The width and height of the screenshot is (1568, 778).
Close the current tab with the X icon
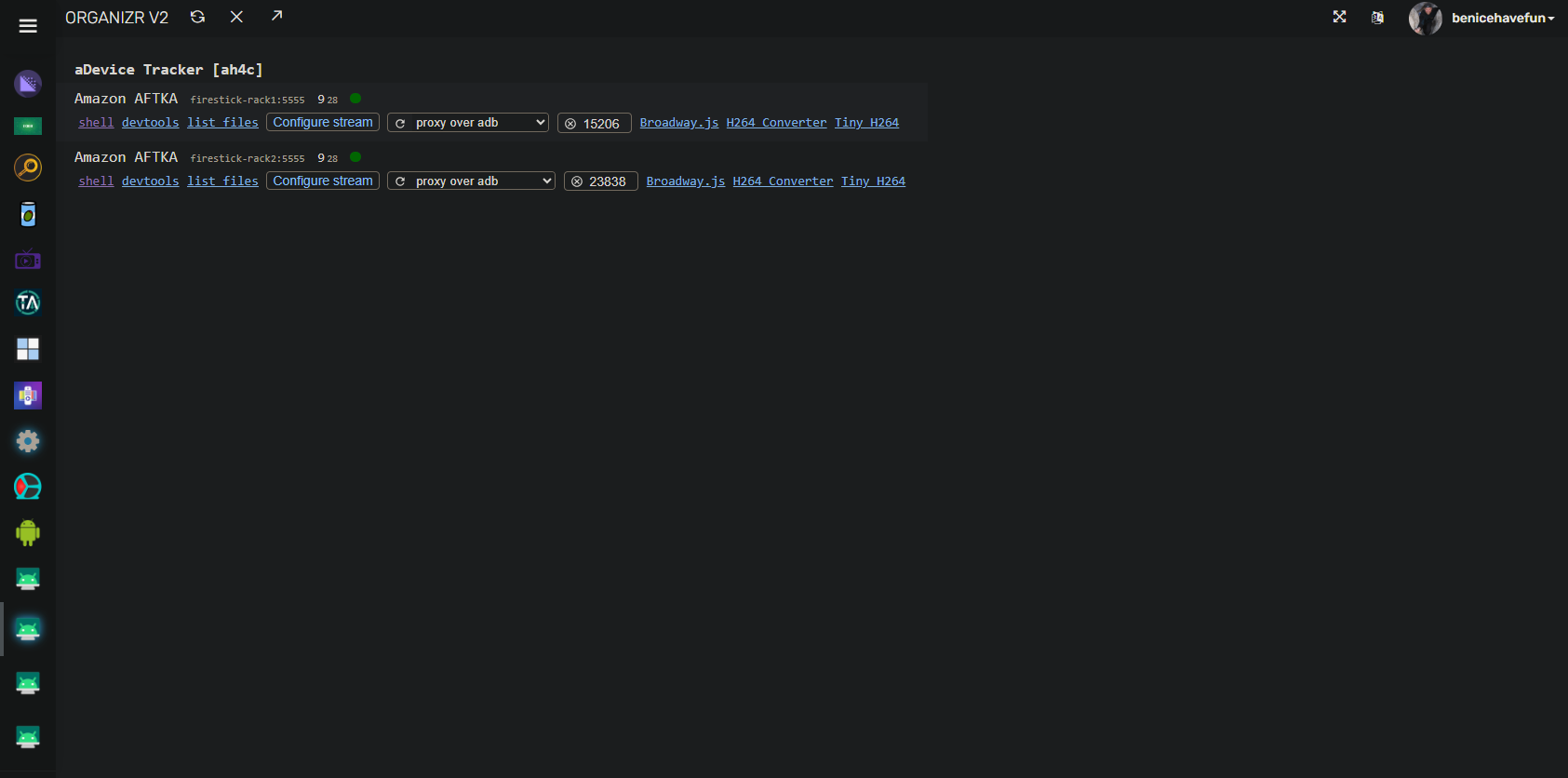click(236, 17)
